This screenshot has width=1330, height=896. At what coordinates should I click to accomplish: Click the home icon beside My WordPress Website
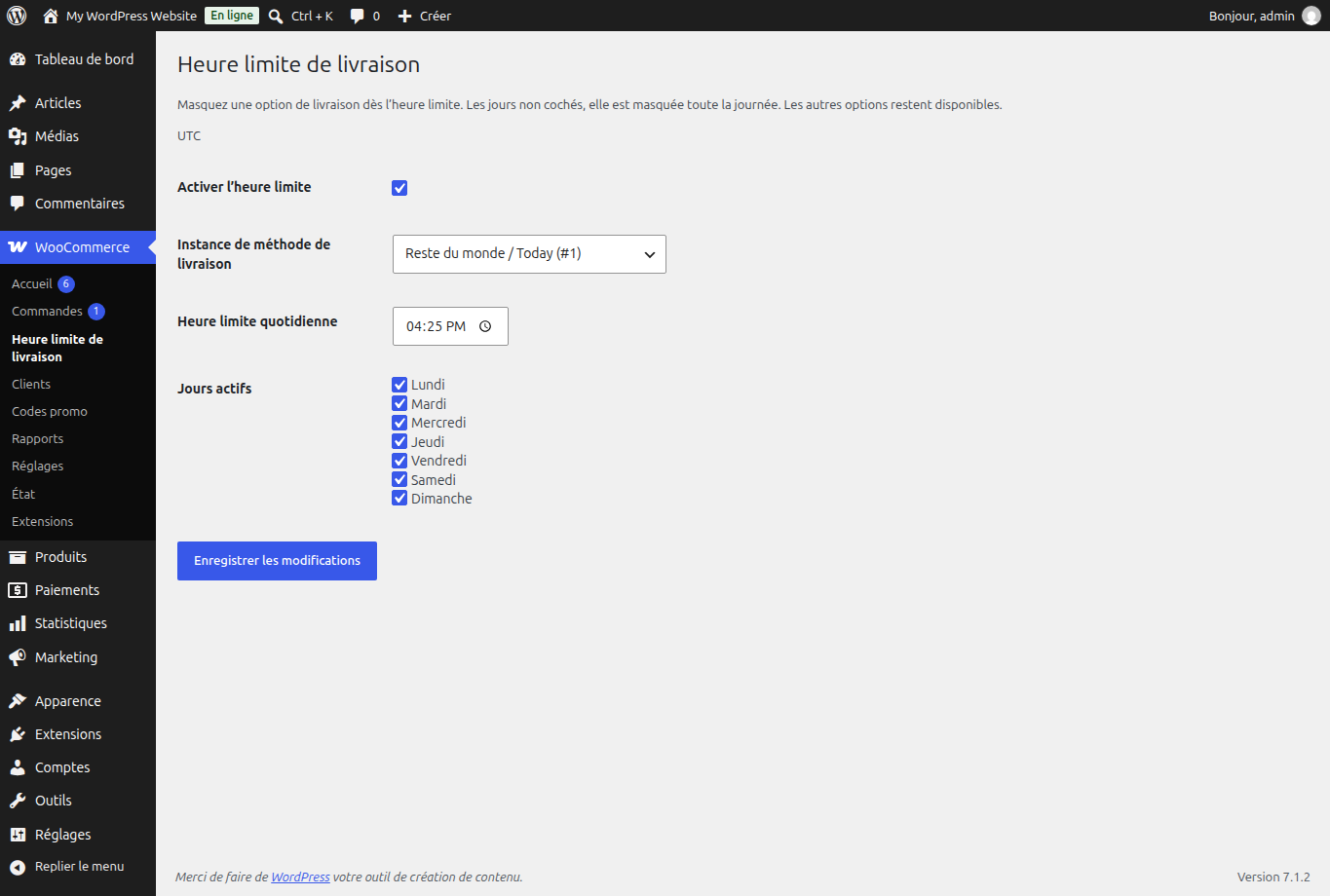point(51,16)
